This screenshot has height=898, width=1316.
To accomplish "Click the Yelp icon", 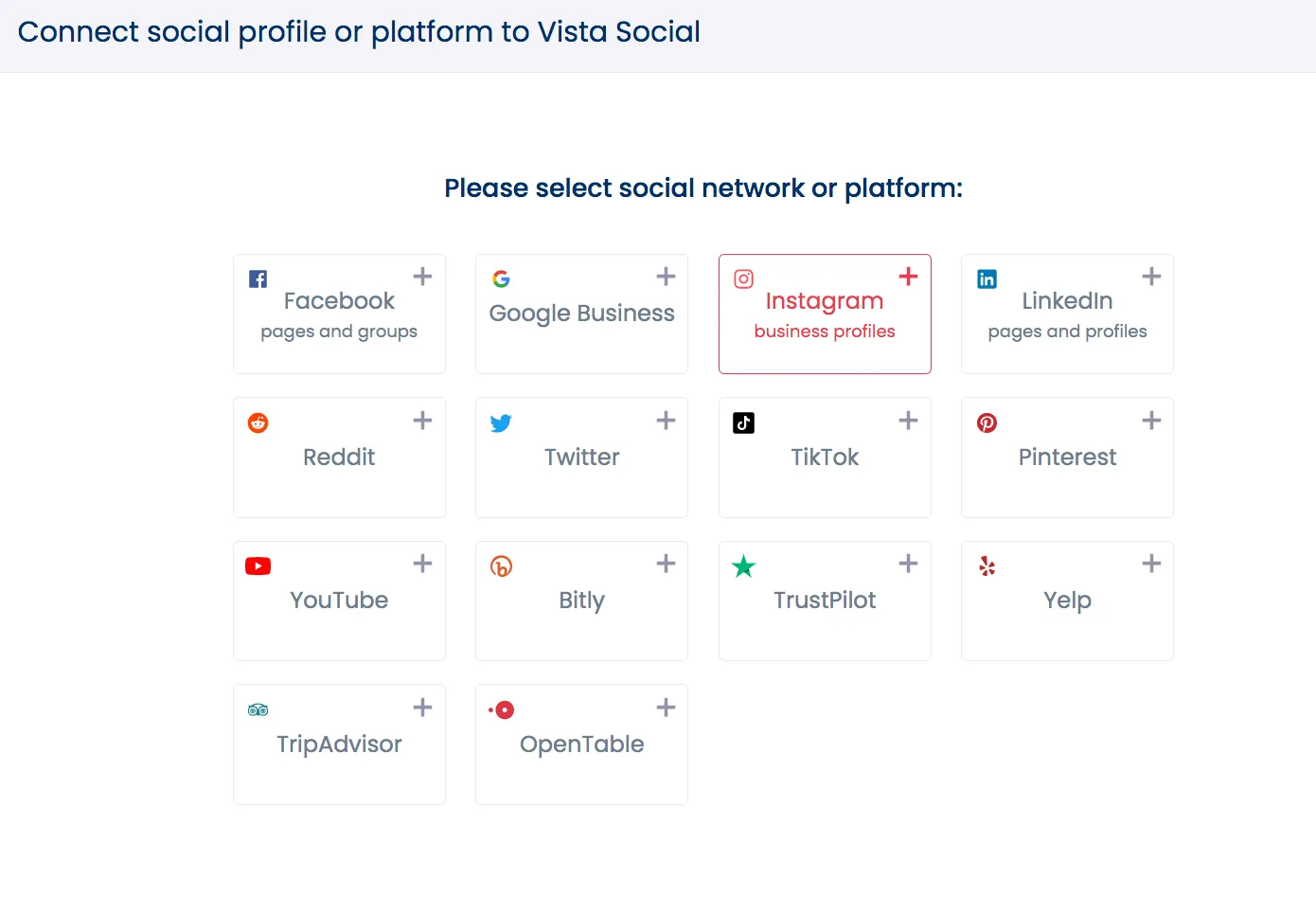I will (987, 566).
